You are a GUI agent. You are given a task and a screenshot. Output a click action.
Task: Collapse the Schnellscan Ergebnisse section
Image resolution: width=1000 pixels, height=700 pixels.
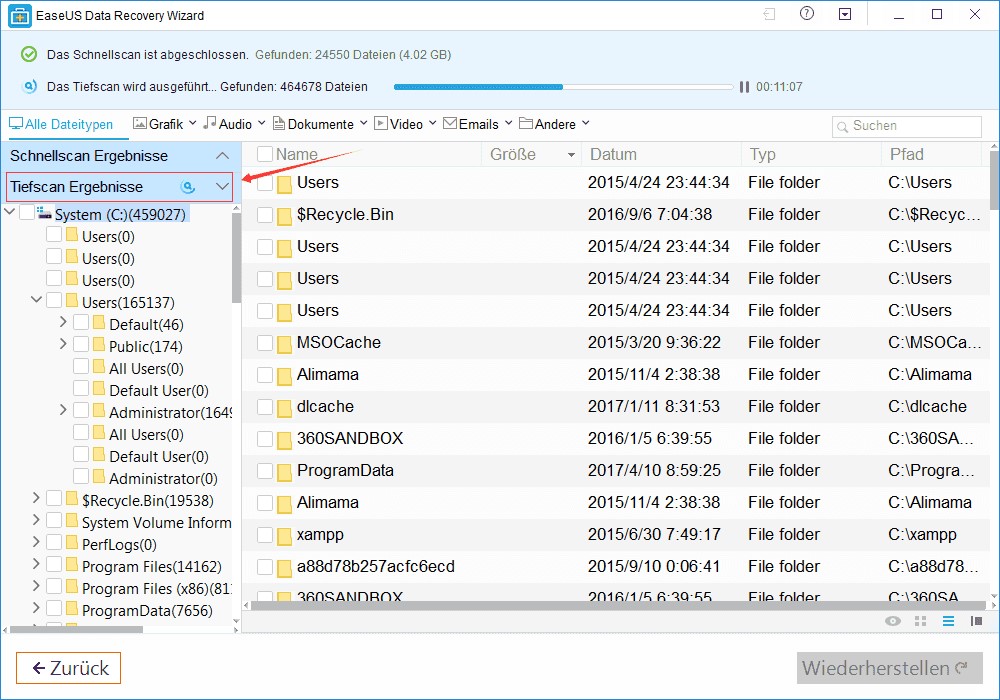pyautogui.click(x=222, y=156)
